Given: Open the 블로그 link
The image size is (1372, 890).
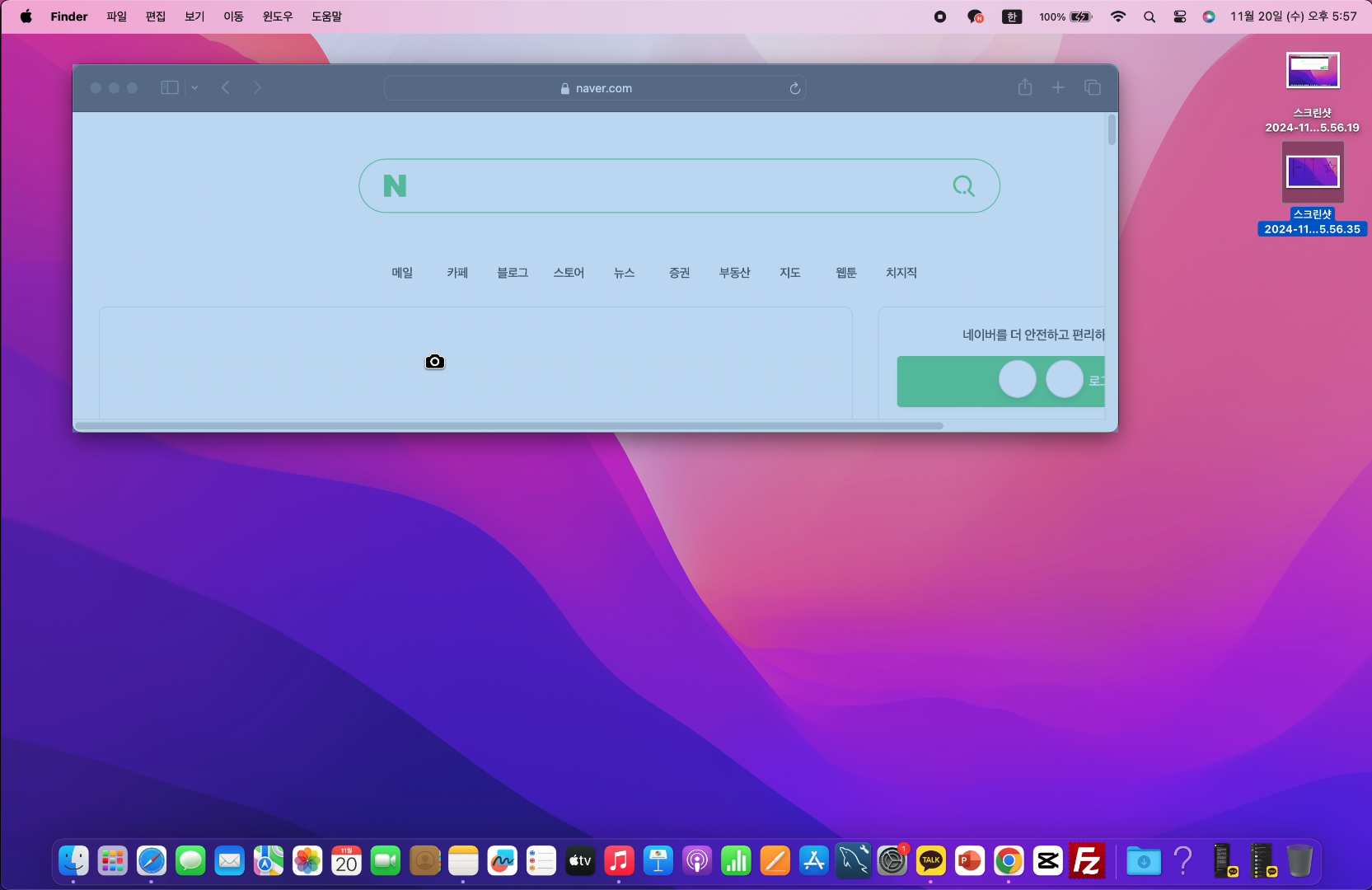Looking at the screenshot, I should tap(513, 273).
